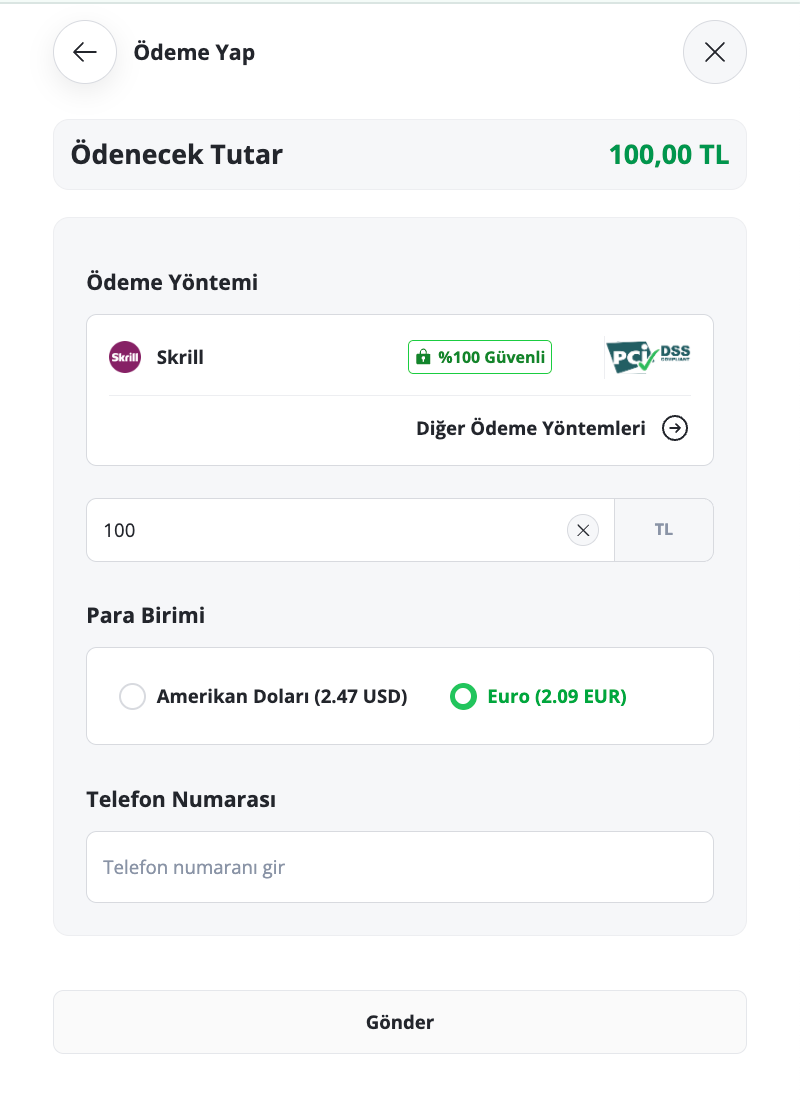Click the Euro (2.09 EUR) label
This screenshot has width=800, height=1100.
coord(556,697)
